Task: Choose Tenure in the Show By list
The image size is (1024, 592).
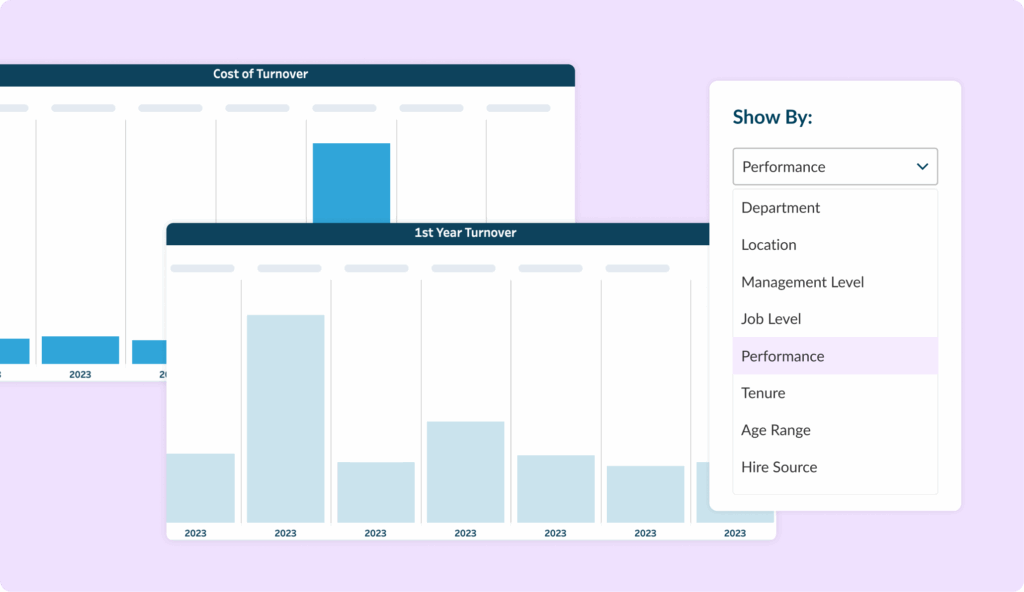Action: pyautogui.click(x=763, y=393)
